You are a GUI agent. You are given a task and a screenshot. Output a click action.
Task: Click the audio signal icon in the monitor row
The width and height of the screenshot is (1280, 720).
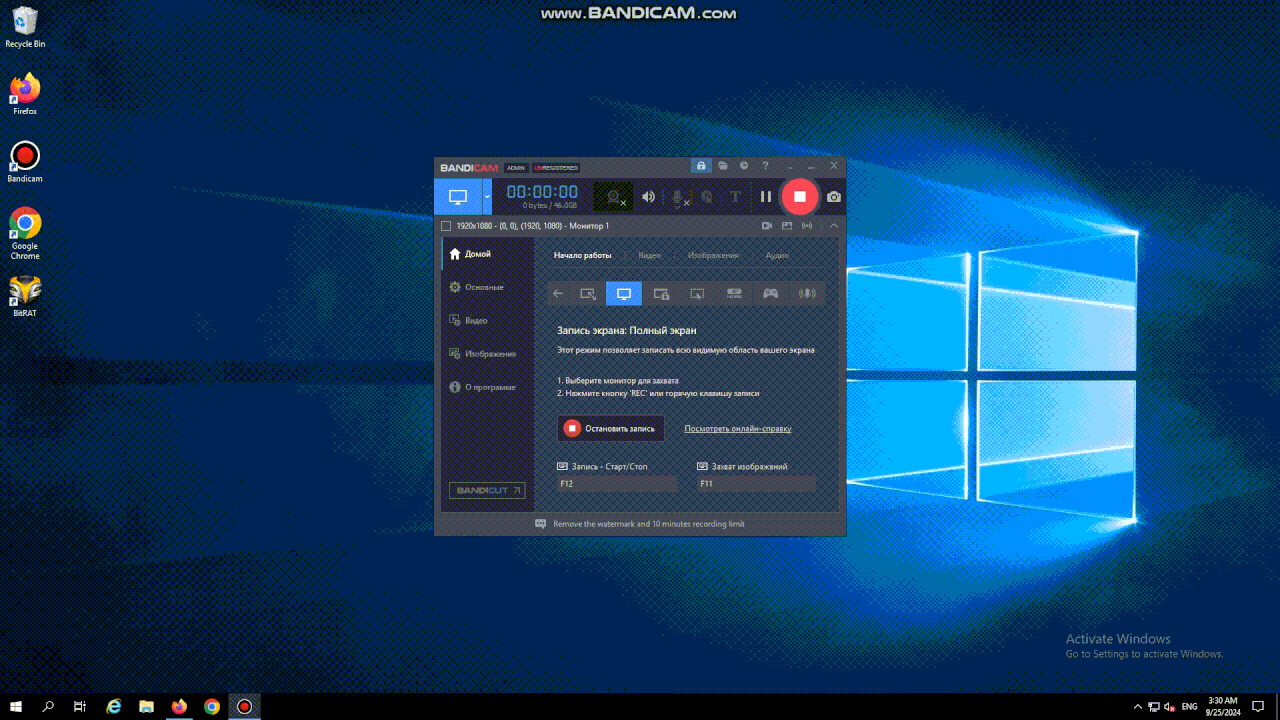(807, 226)
